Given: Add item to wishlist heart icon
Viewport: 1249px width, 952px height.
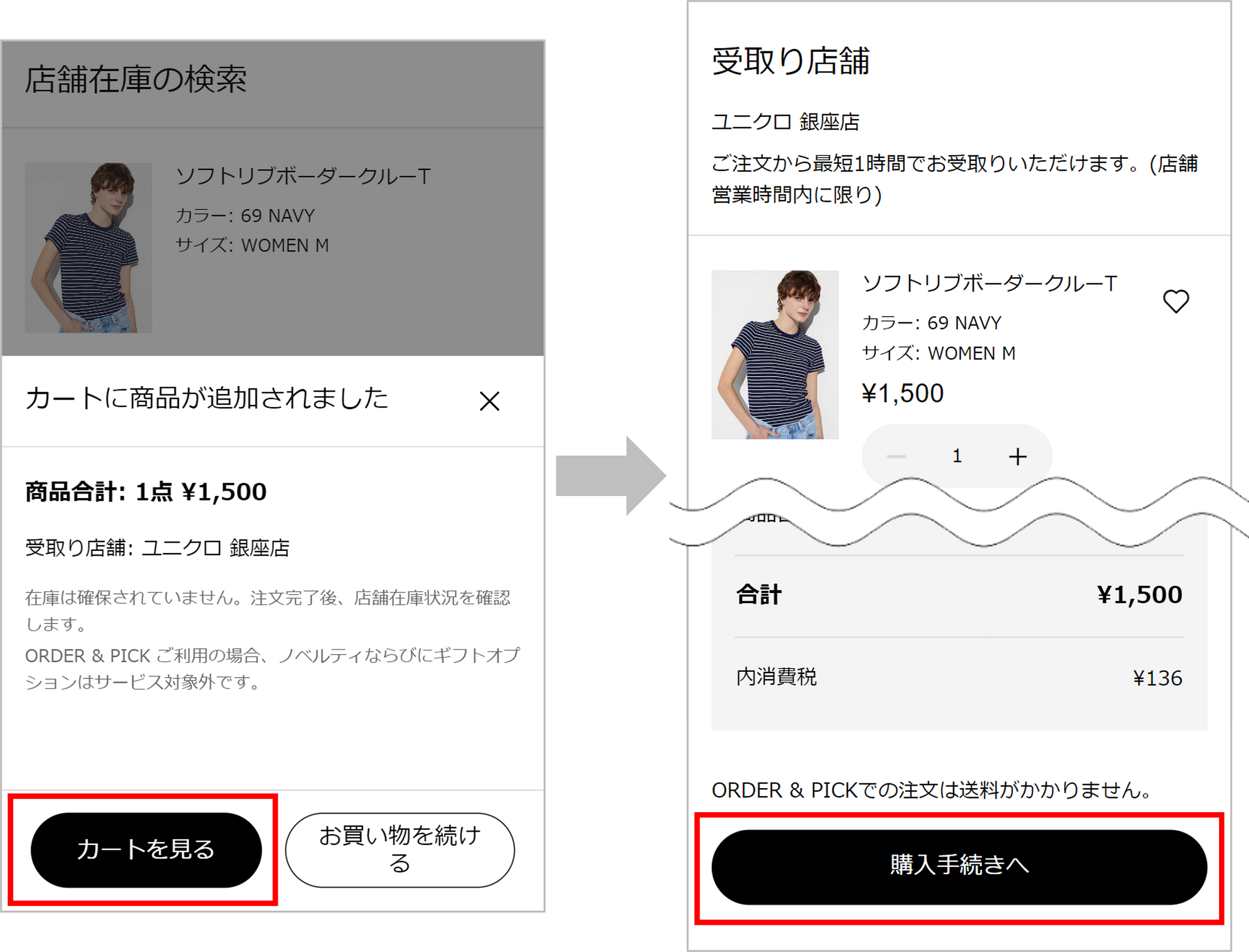Looking at the screenshot, I should (x=1176, y=301).
